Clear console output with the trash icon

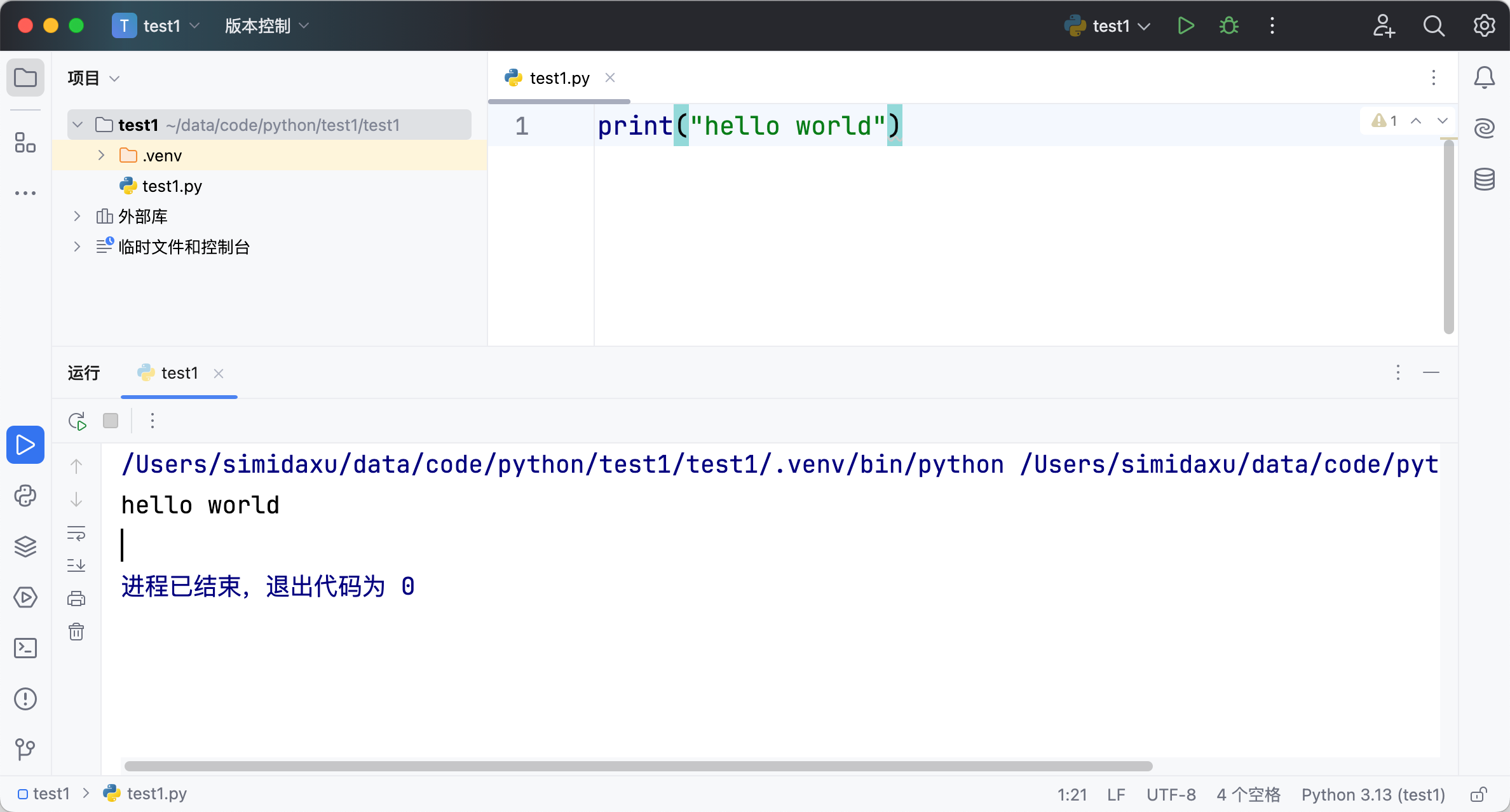[x=76, y=632]
